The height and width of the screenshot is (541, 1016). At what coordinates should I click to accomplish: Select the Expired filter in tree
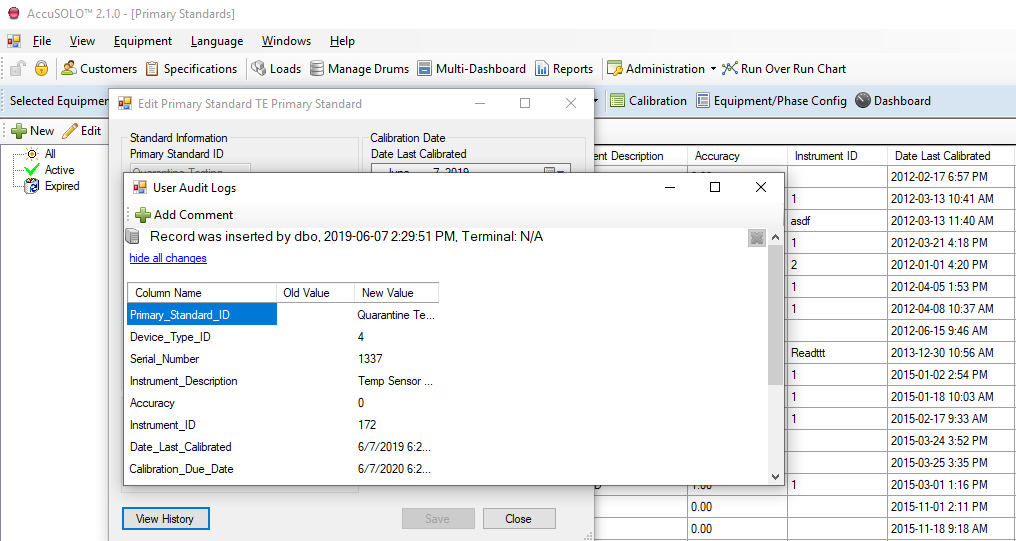pos(61,186)
